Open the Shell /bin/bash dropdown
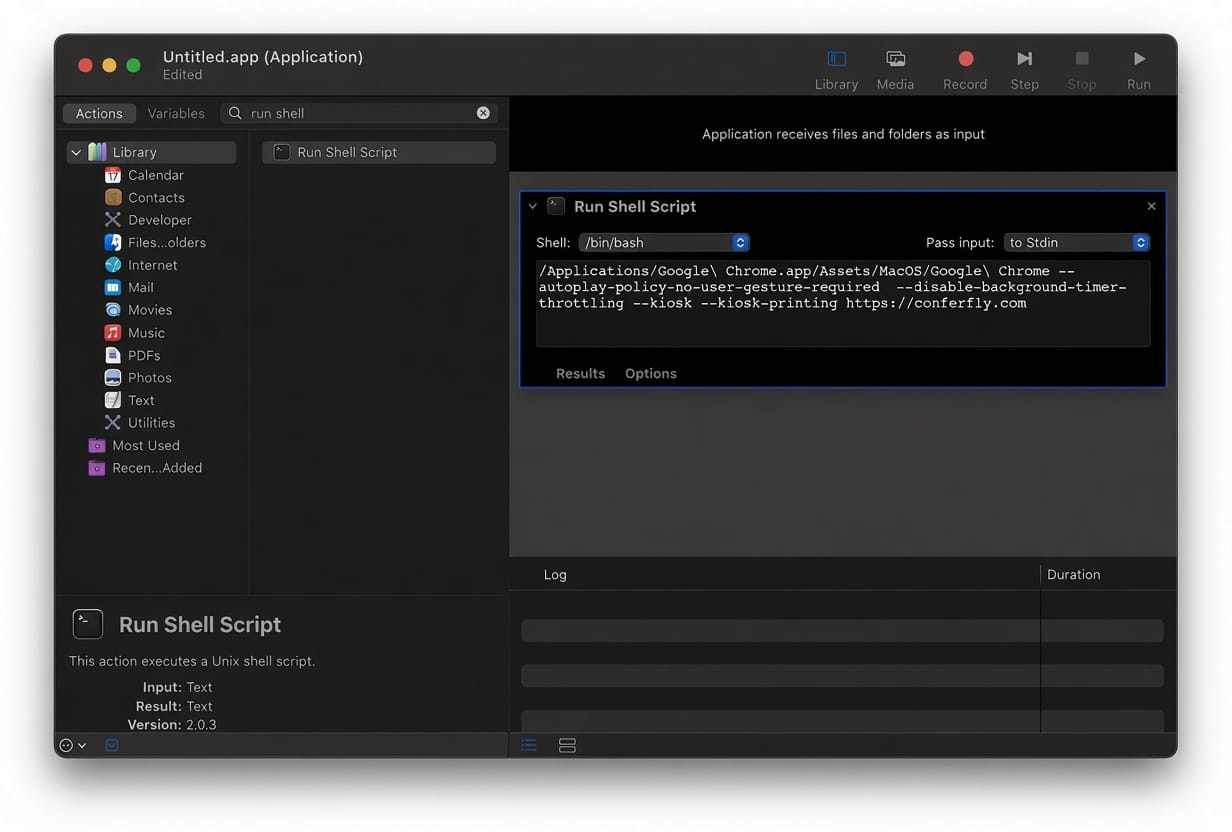 (664, 242)
